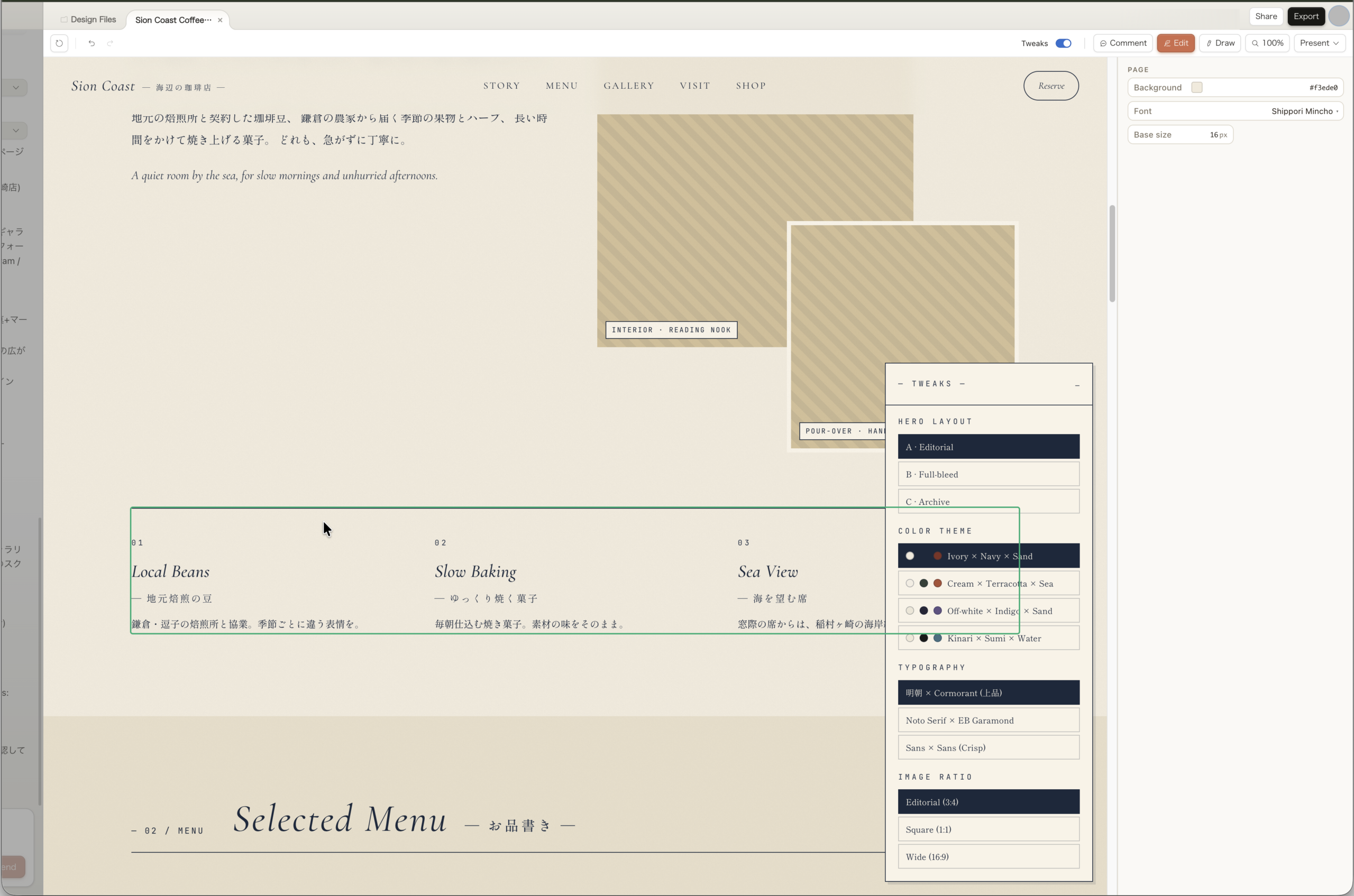Click the Background color swatch
The height and width of the screenshot is (896, 1354).
[x=1197, y=87]
